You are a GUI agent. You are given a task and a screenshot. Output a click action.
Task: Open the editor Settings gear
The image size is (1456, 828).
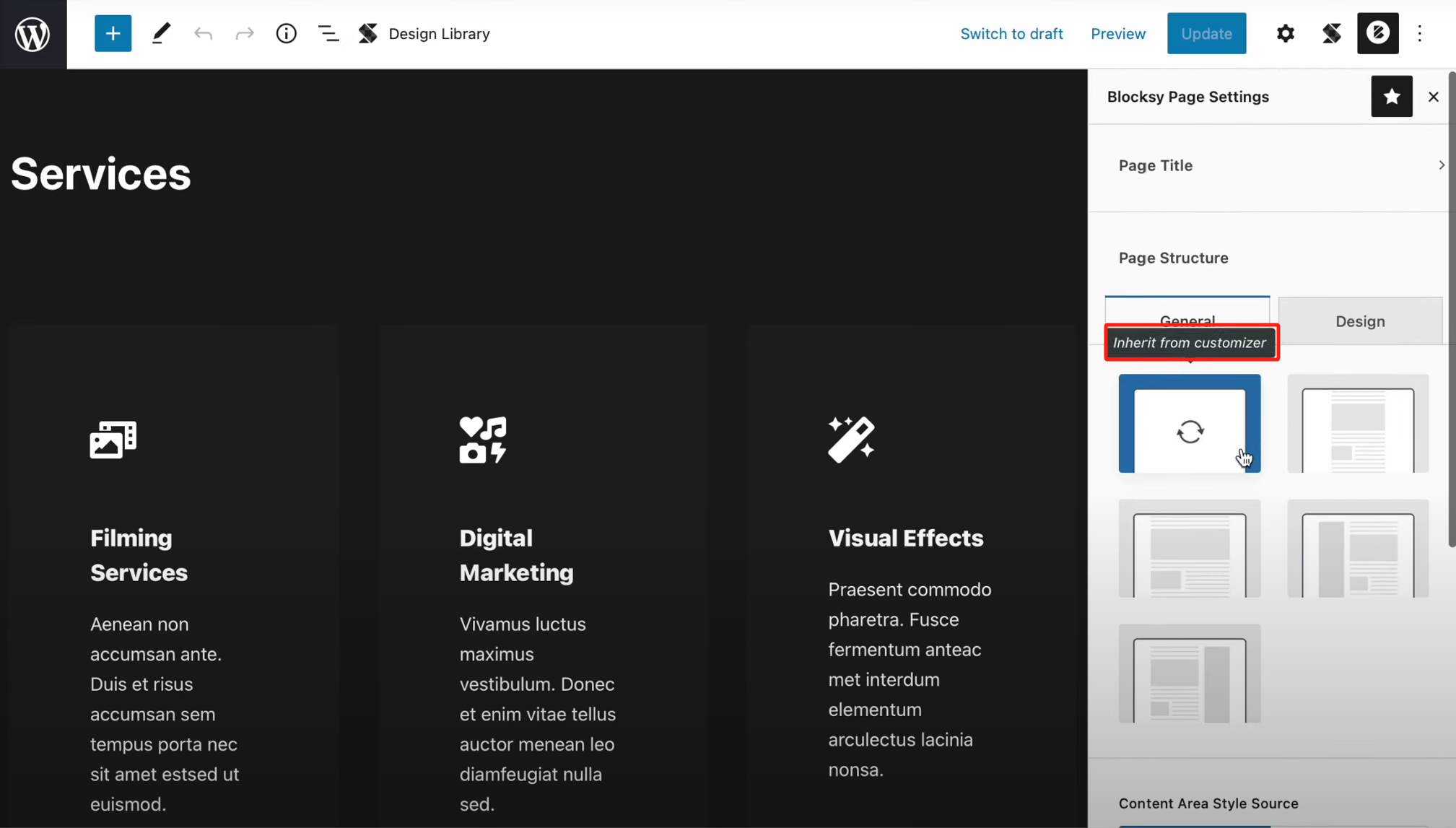point(1285,33)
